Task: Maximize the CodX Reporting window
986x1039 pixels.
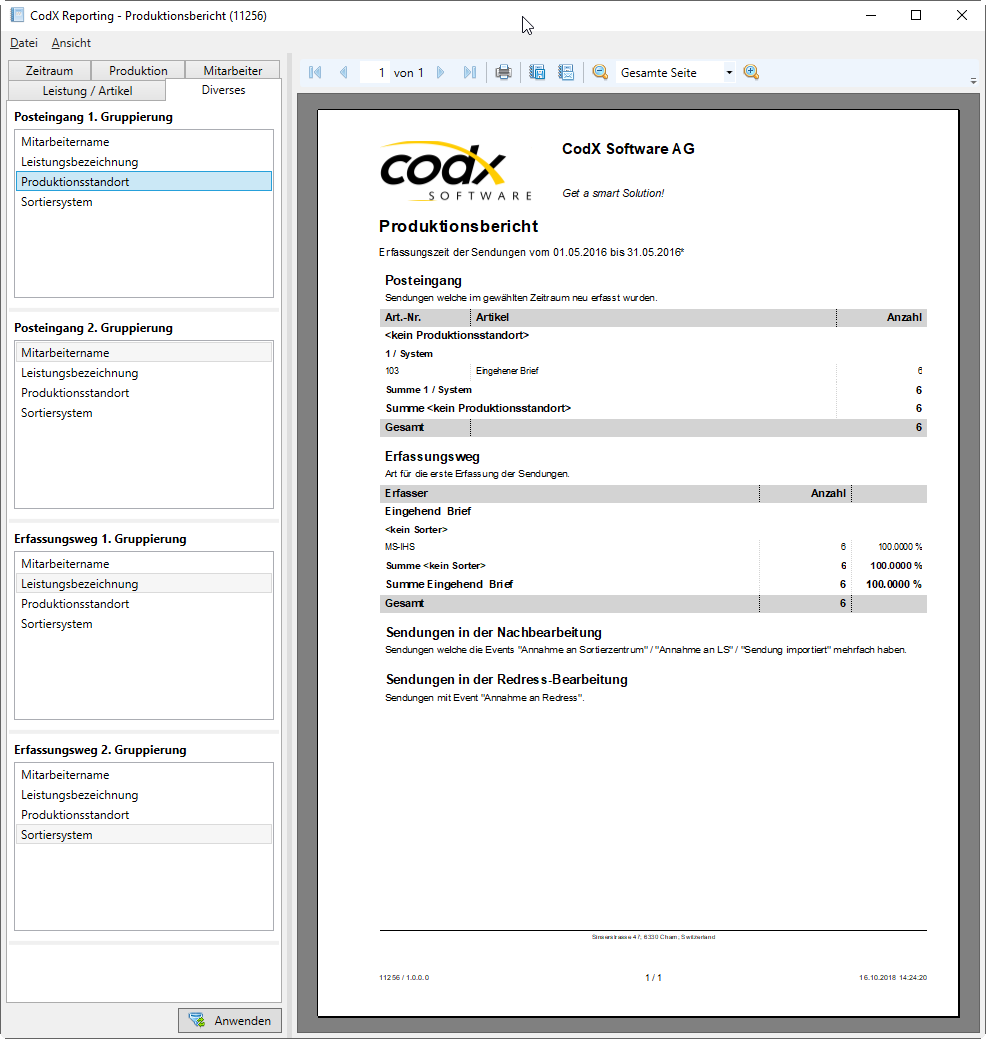Action: [916, 15]
